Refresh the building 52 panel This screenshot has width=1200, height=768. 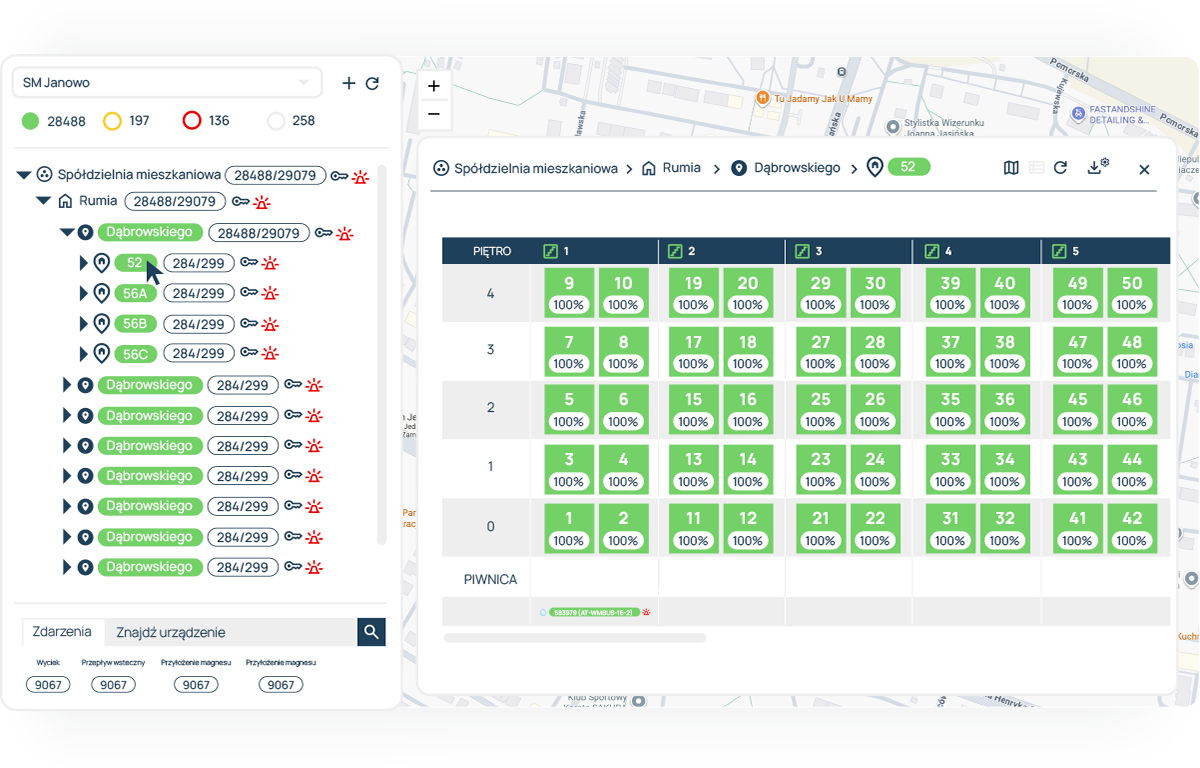pyautogui.click(x=1061, y=168)
